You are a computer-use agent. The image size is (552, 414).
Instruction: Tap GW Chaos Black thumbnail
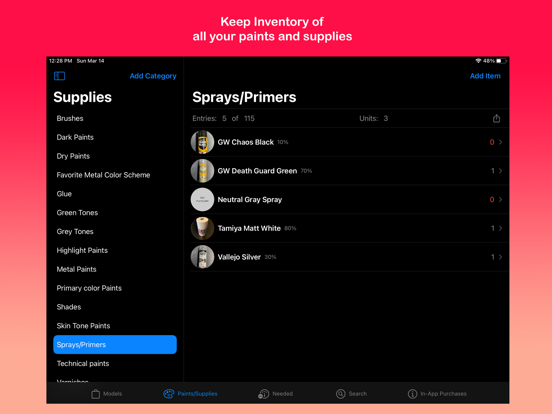tap(202, 142)
